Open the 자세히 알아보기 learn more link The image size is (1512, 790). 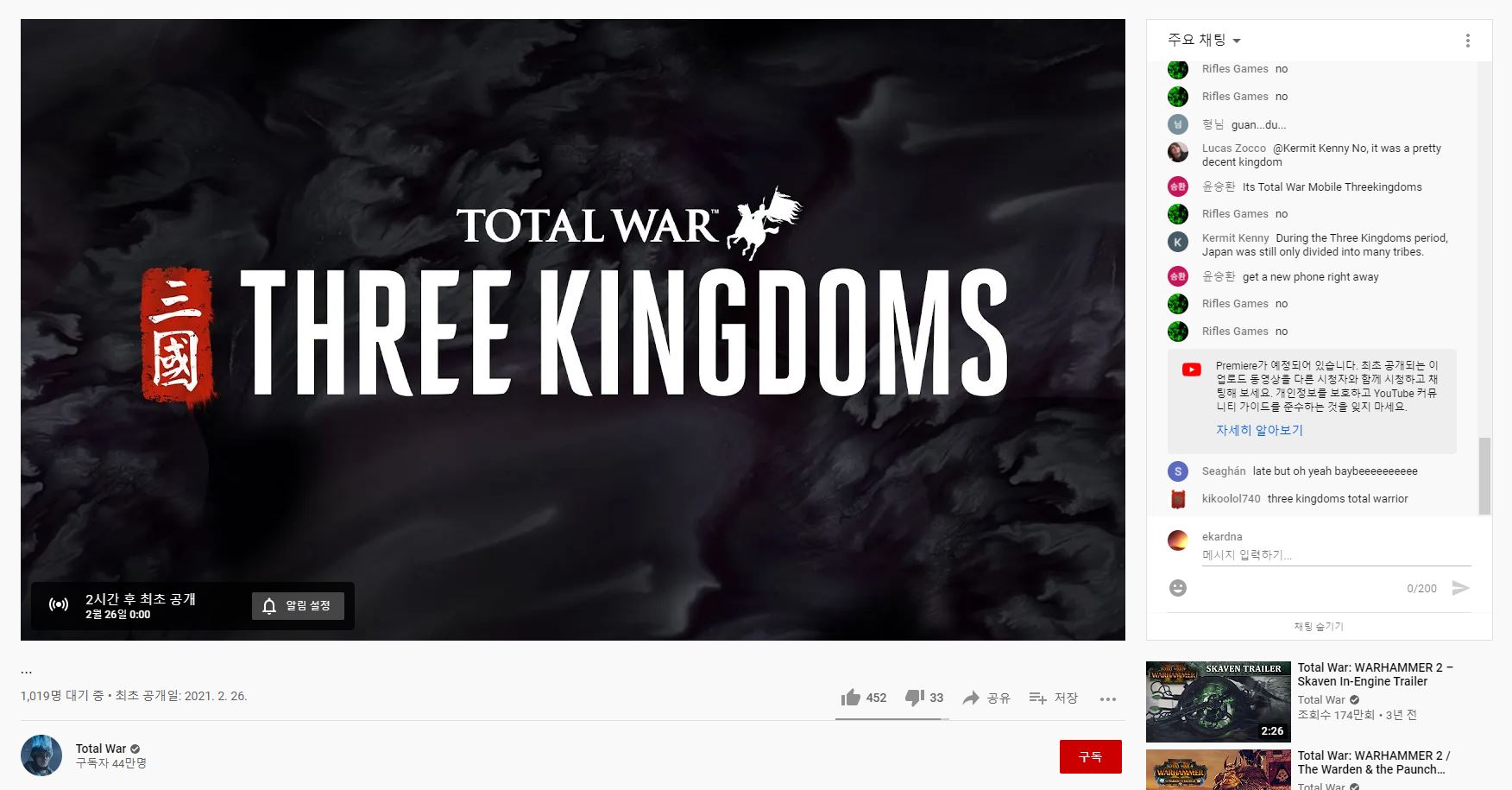(x=1259, y=430)
